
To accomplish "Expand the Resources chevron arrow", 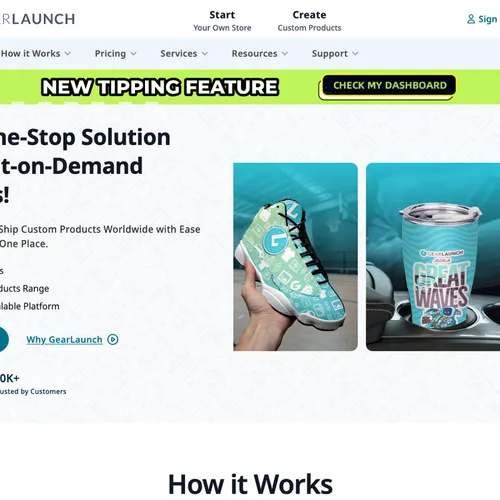I will coord(285,53).
